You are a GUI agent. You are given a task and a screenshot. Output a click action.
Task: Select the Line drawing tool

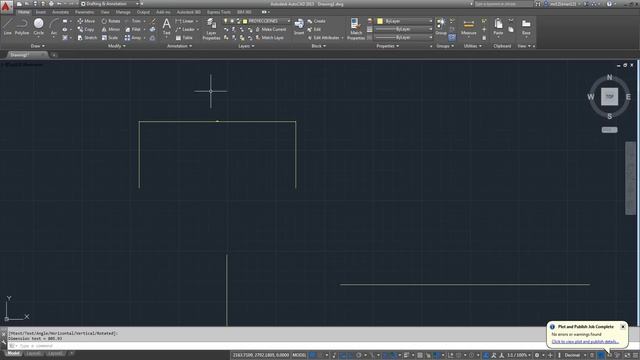pos(7,27)
